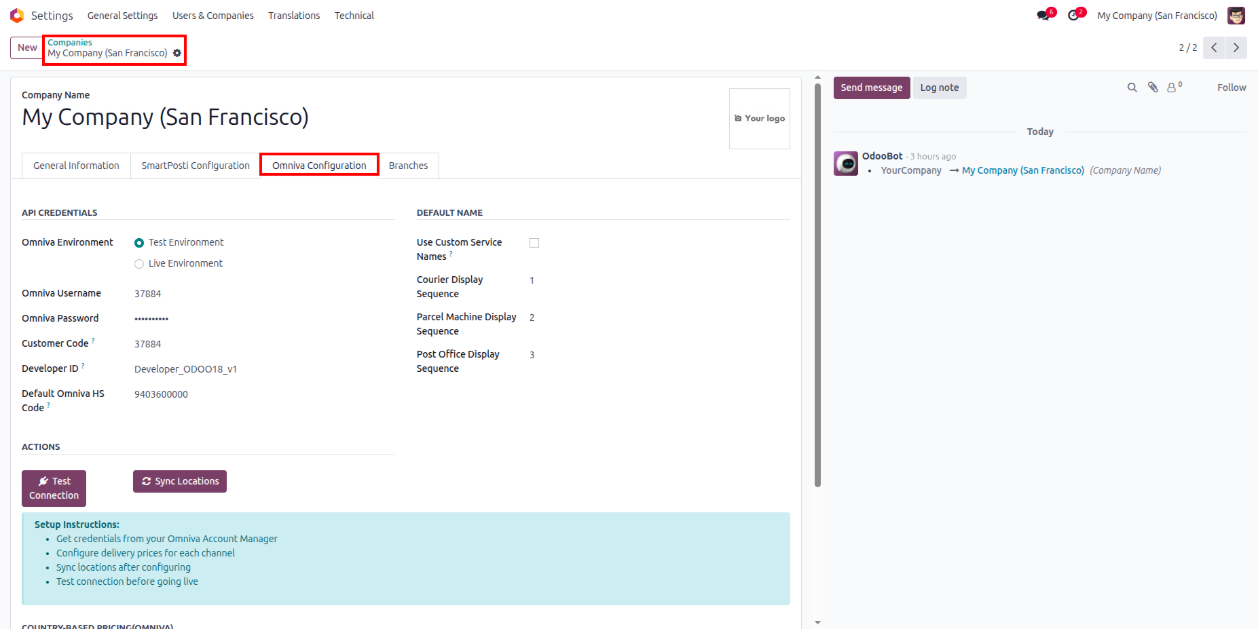The height and width of the screenshot is (629, 1258).
Task: Switch to the Branches tab
Action: [408, 166]
